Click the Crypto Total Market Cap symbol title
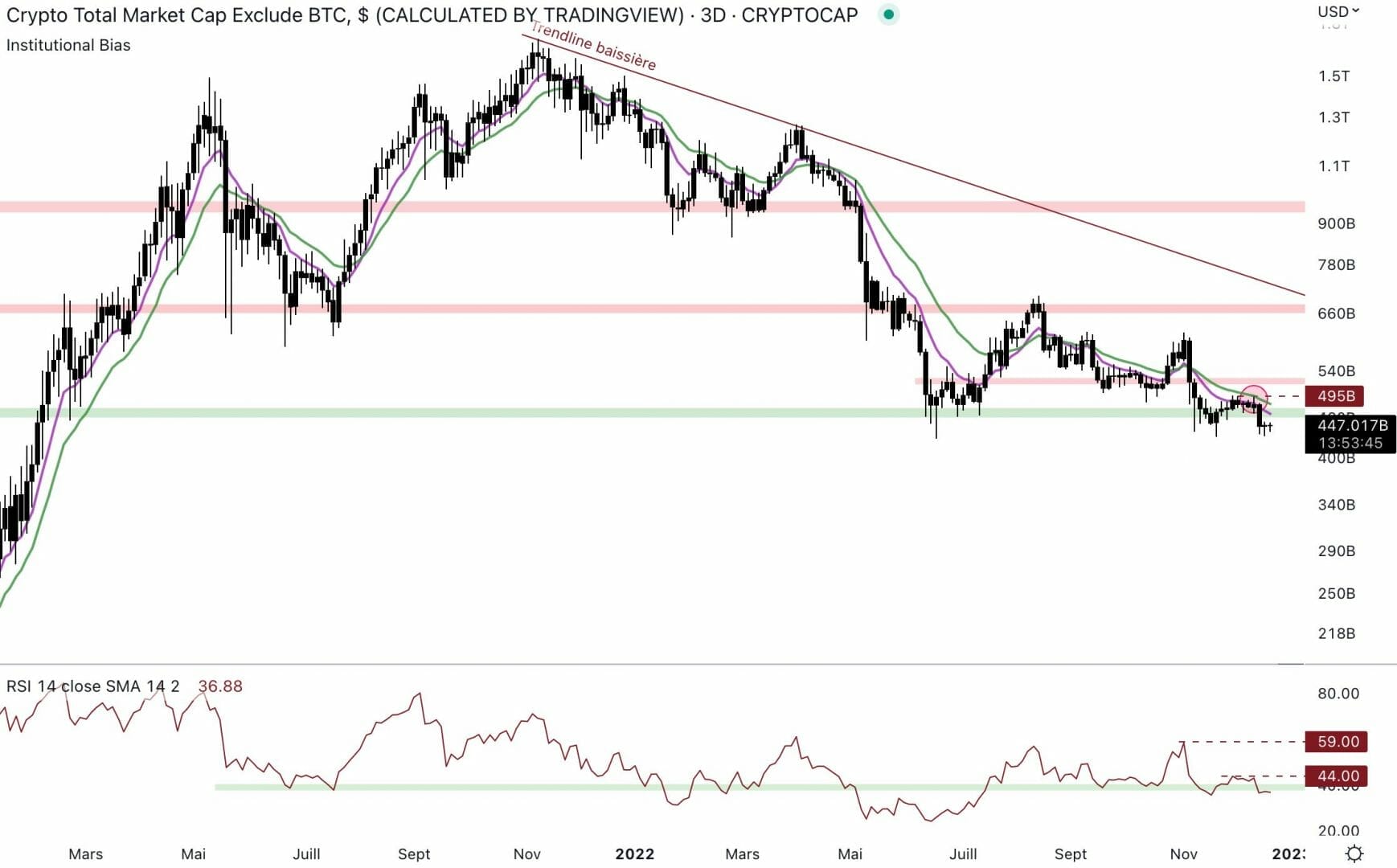 click(x=432, y=15)
